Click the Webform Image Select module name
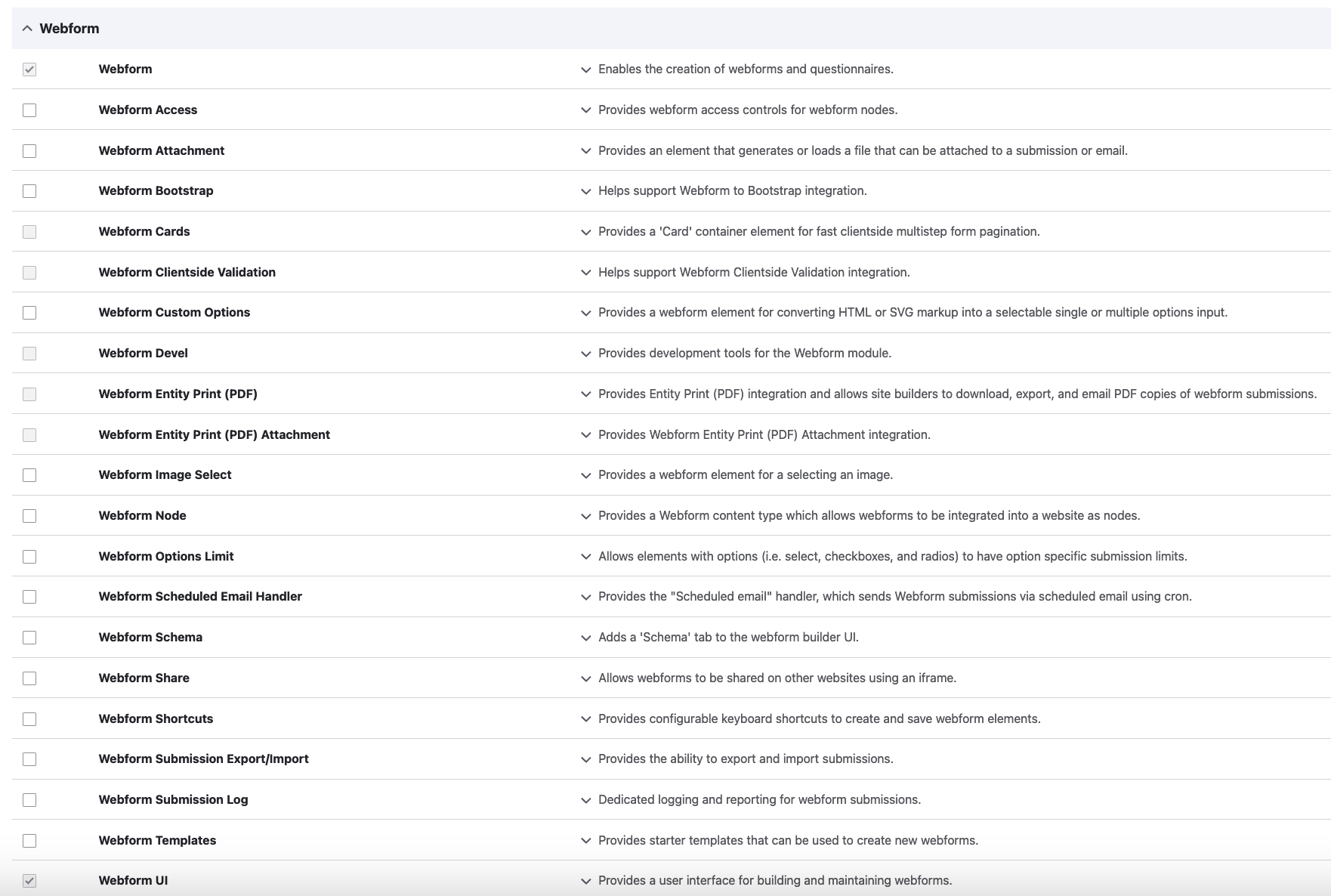The width and height of the screenshot is (1331, 896). (x=165, y=475)
